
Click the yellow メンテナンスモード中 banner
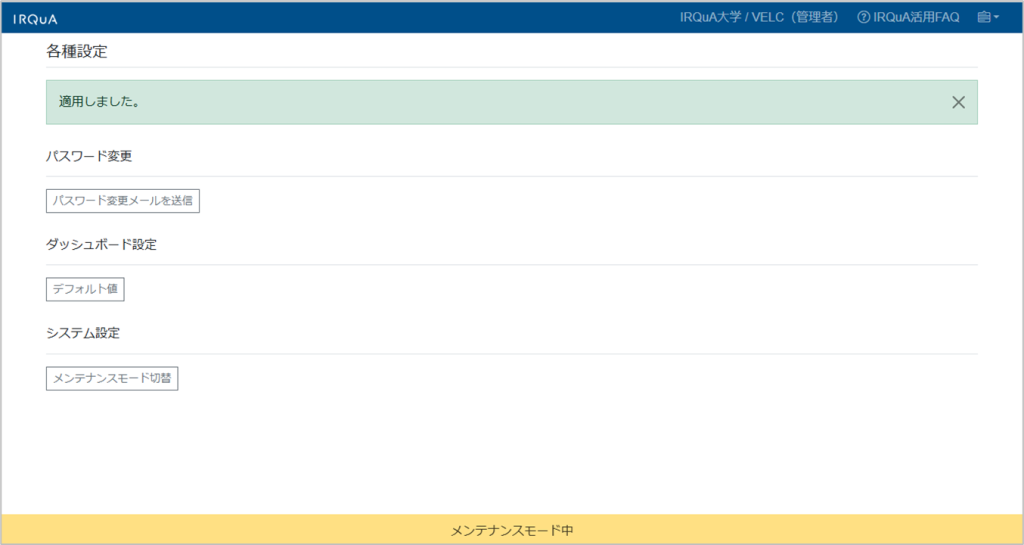pos(512,530)
